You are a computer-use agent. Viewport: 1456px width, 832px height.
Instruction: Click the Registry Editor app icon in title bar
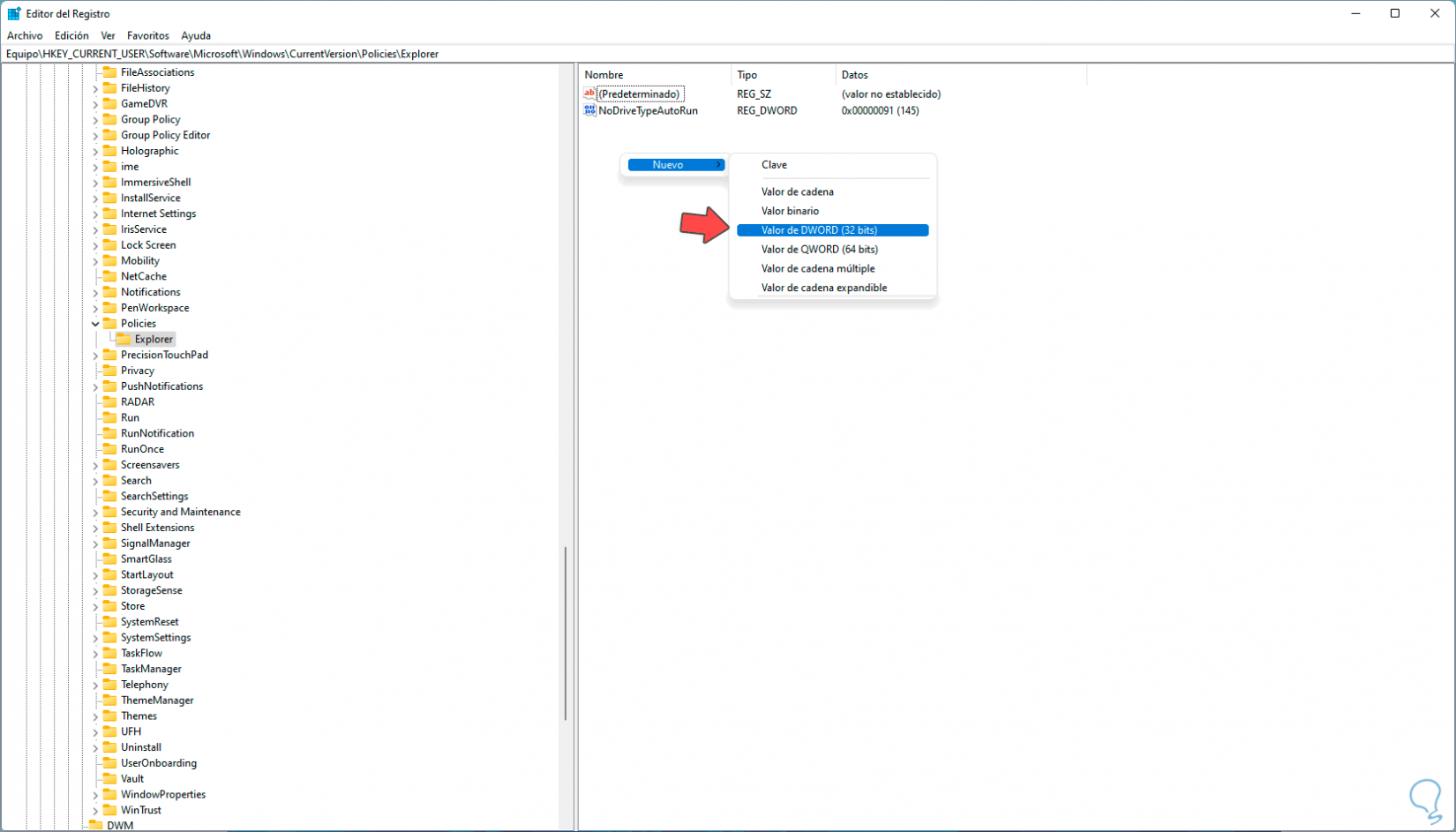(x=14, y=13)
